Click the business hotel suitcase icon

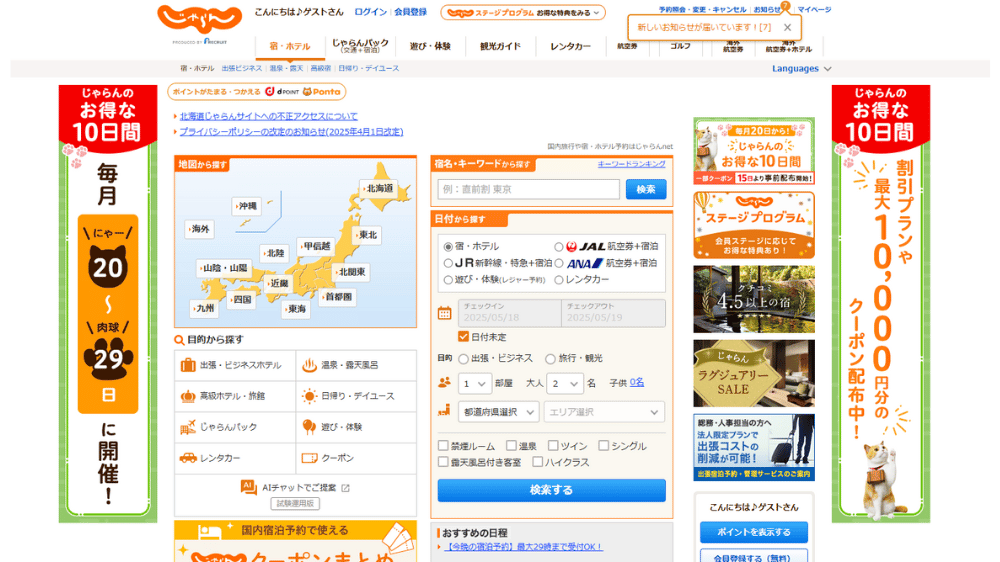coord(188,366)
